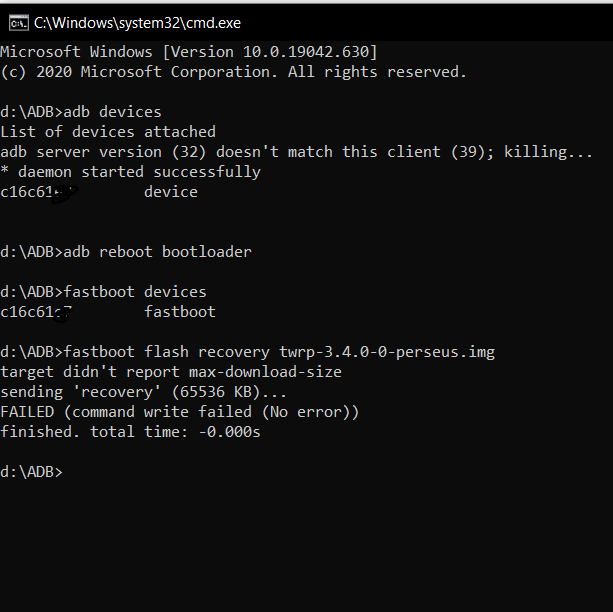
Task: Click the 'fastboot' status word beside the serial
Action: [x=180, y=312]
